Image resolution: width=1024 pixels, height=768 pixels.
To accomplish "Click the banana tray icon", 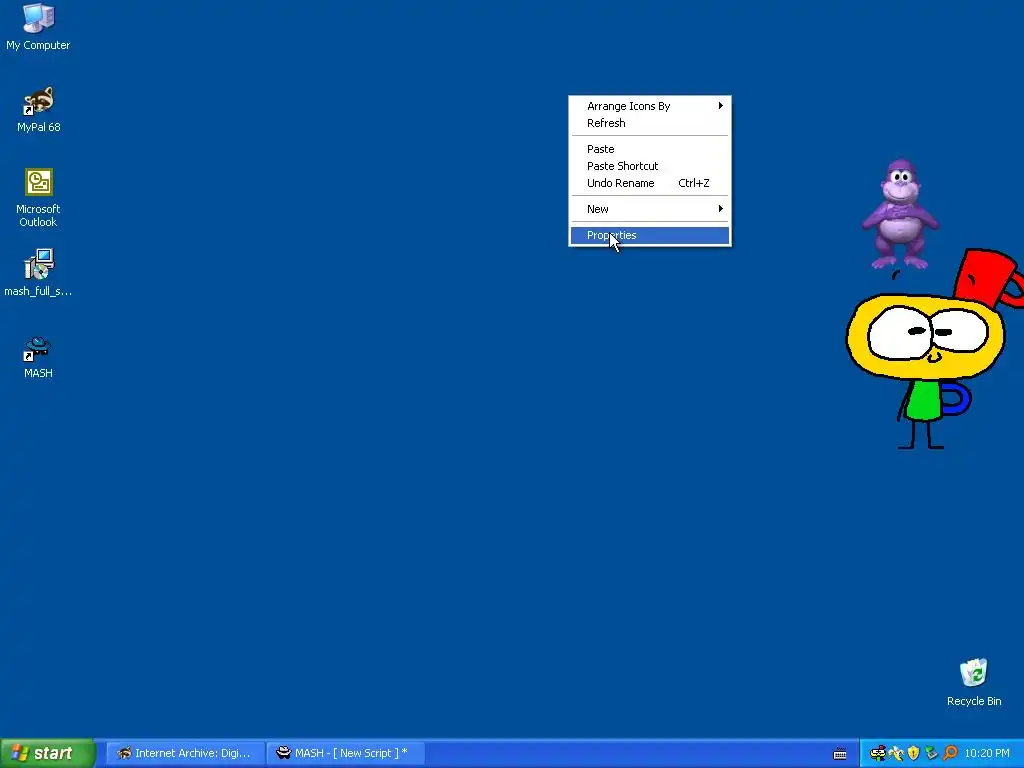I will pyautogui.click(x=895, y=754).
